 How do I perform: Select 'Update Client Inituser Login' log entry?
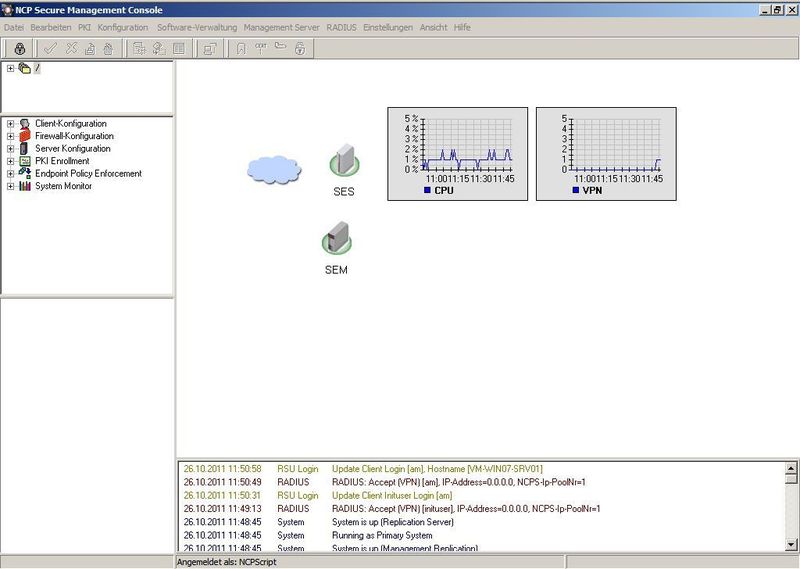[481, 496]
